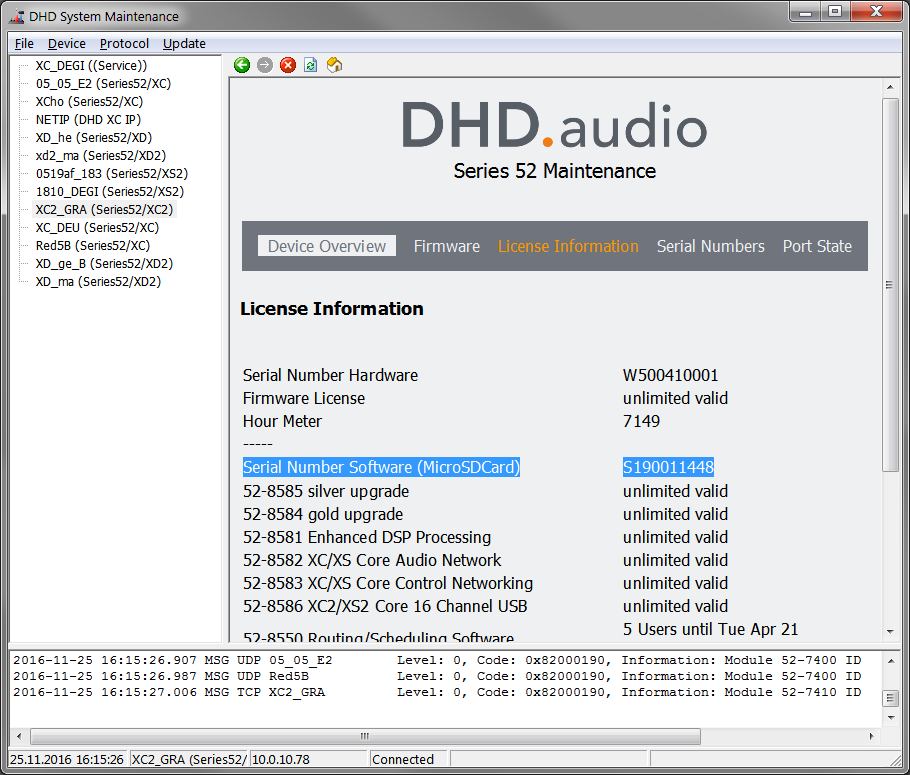Select 05_05_E2 (Series52/XC) device

[103, 84]
